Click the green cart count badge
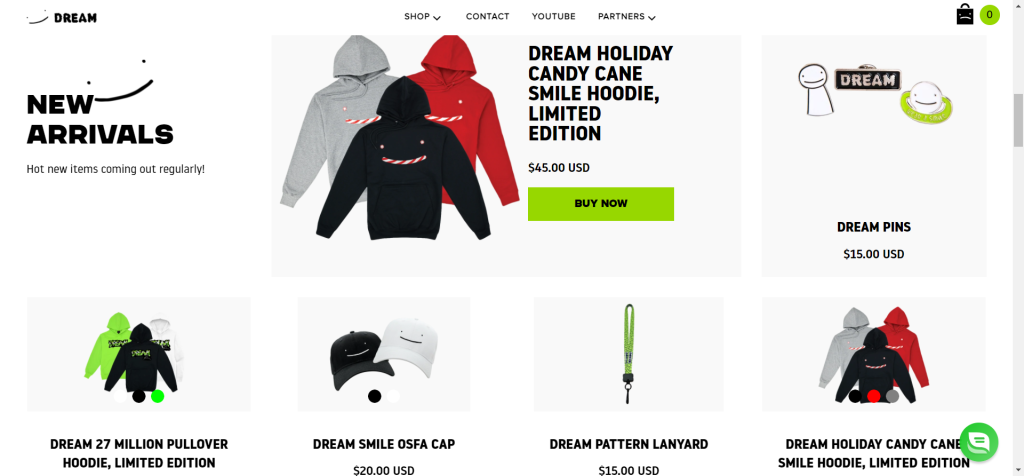The image size is (1024, 476). pyautogui.click(x=989, y=14)
